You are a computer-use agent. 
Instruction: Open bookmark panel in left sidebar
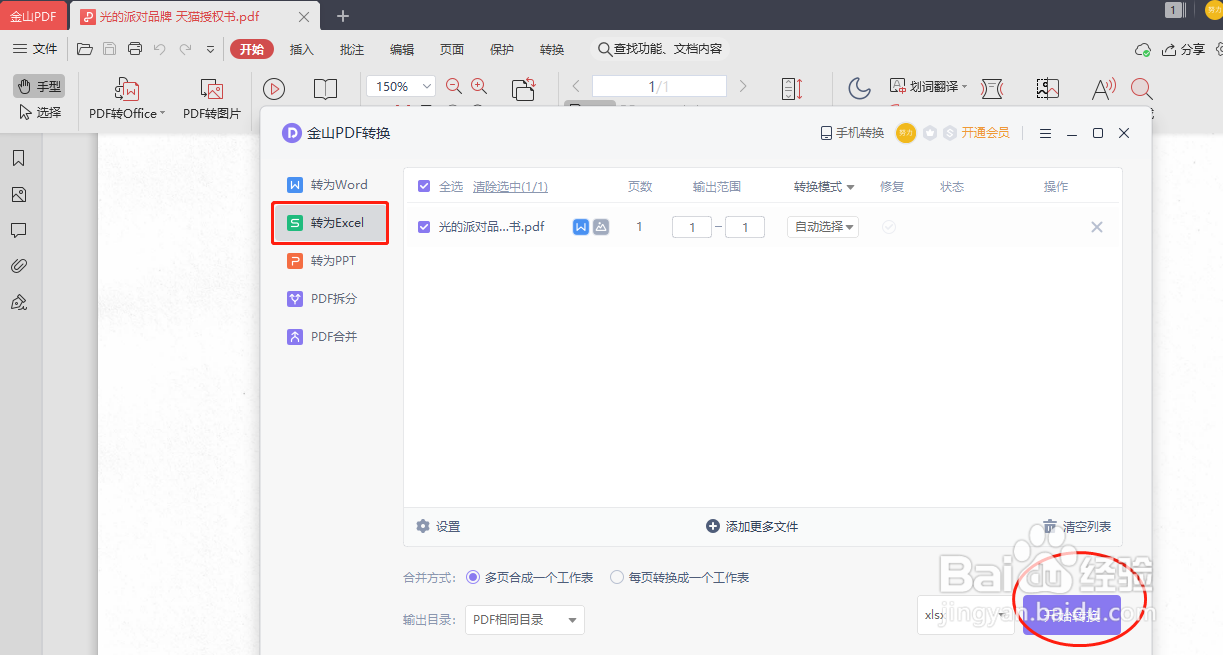pyautogui.click(x=18, y=158)
